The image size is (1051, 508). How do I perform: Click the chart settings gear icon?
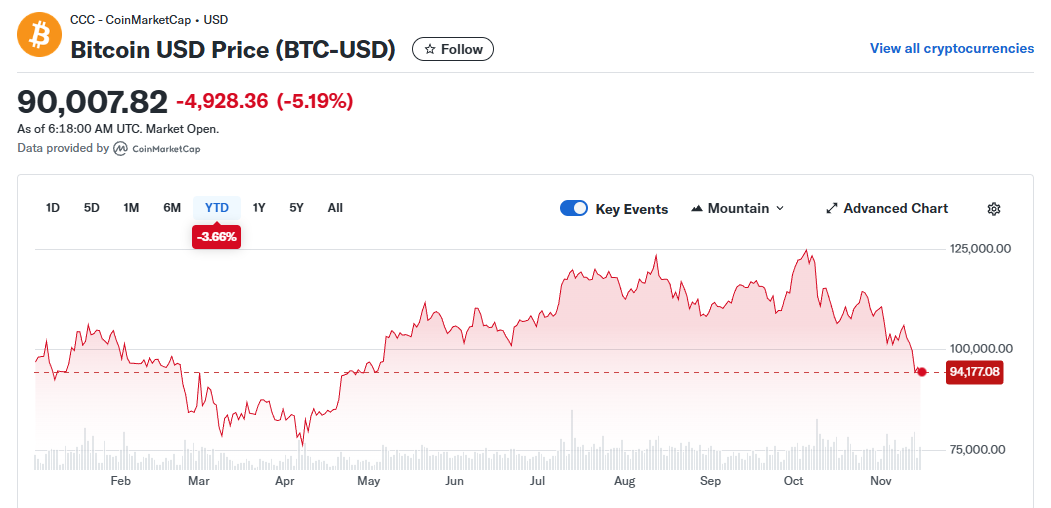pos(993,209)
